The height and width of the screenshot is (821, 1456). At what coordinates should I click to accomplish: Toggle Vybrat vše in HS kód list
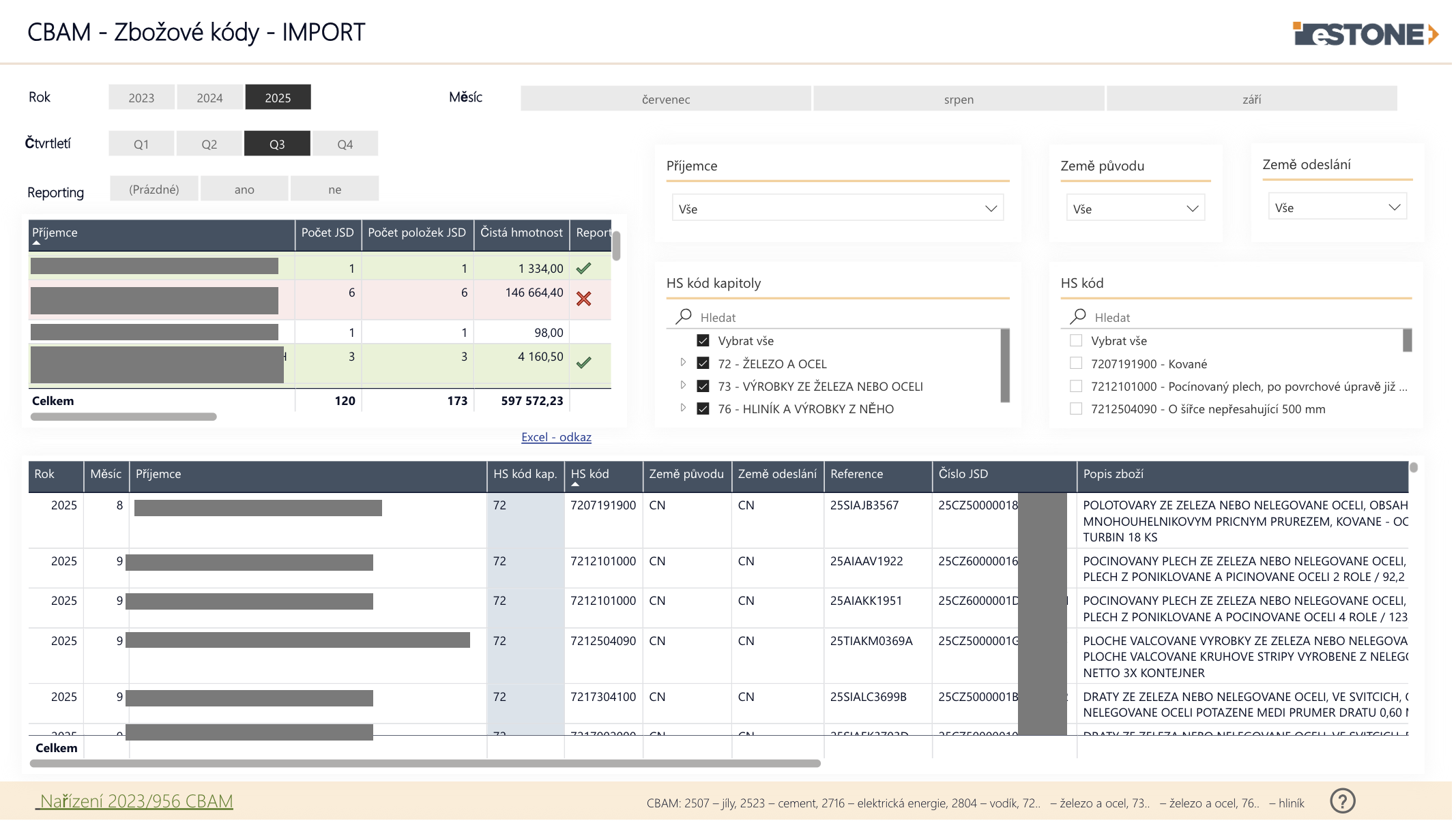(x=1076, y=340)
